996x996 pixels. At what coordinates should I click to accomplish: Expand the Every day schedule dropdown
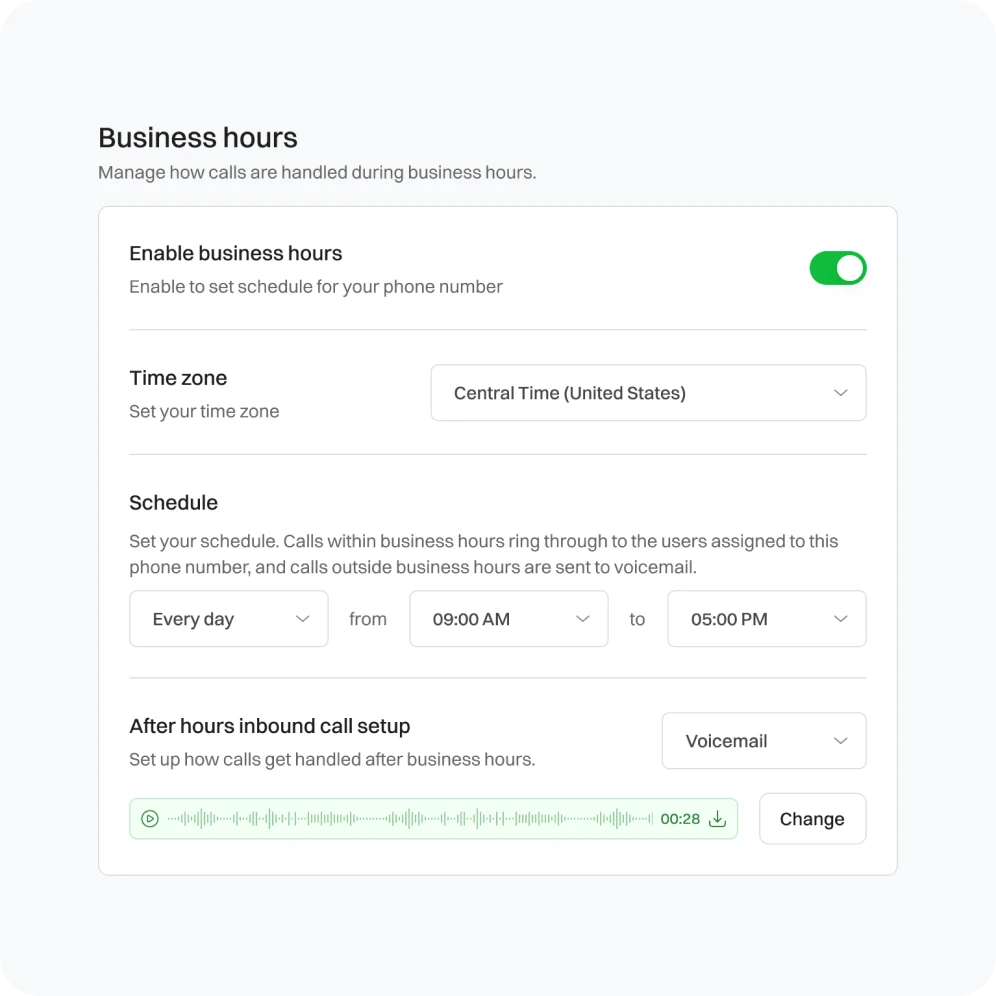(x=228, y=619)
